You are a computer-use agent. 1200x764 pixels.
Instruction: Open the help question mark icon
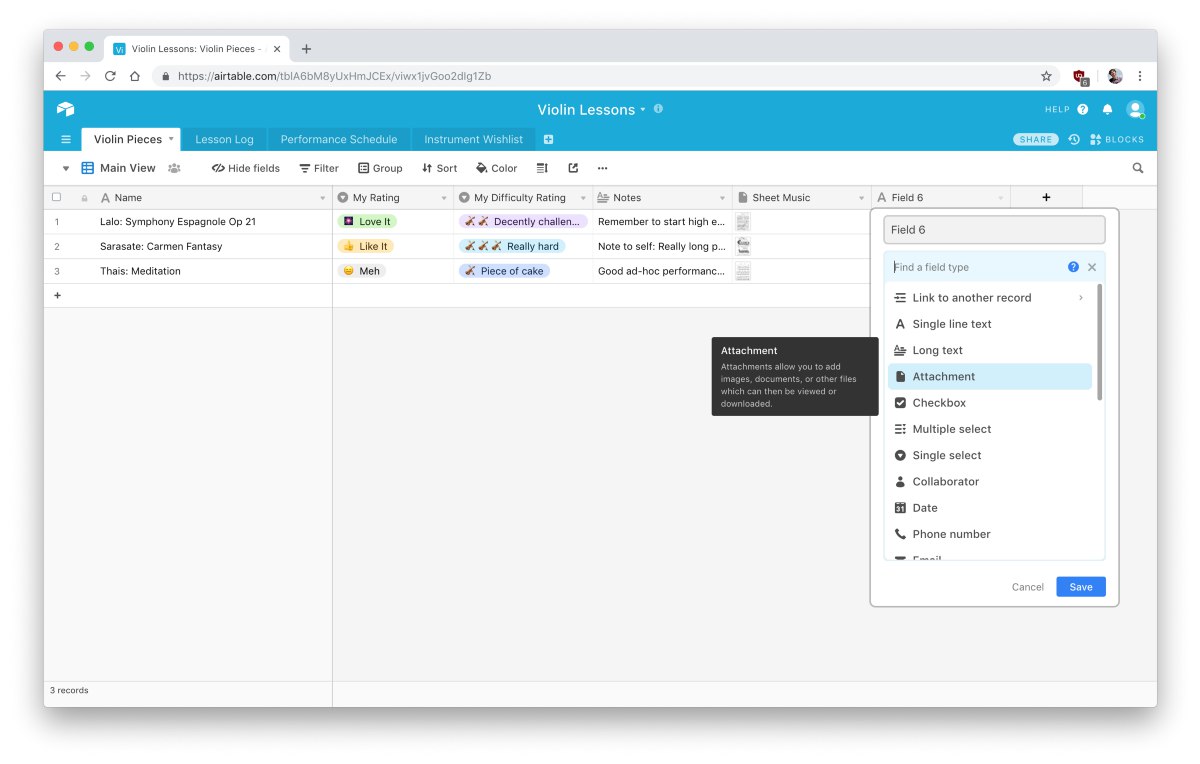pyautogui.click(x=1083, y=109)
